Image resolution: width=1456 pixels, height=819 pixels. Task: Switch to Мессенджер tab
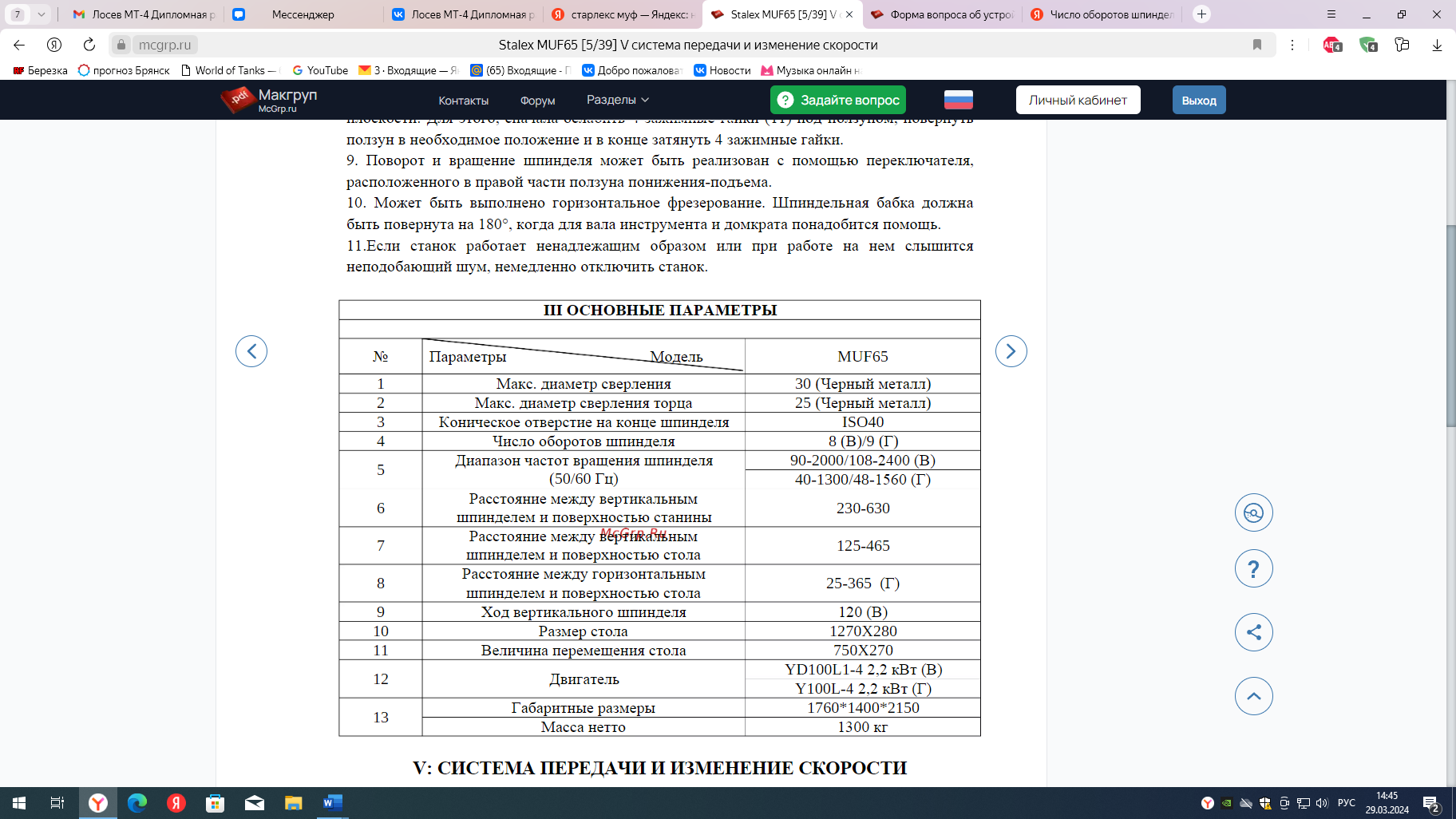[x=303, y=14]
